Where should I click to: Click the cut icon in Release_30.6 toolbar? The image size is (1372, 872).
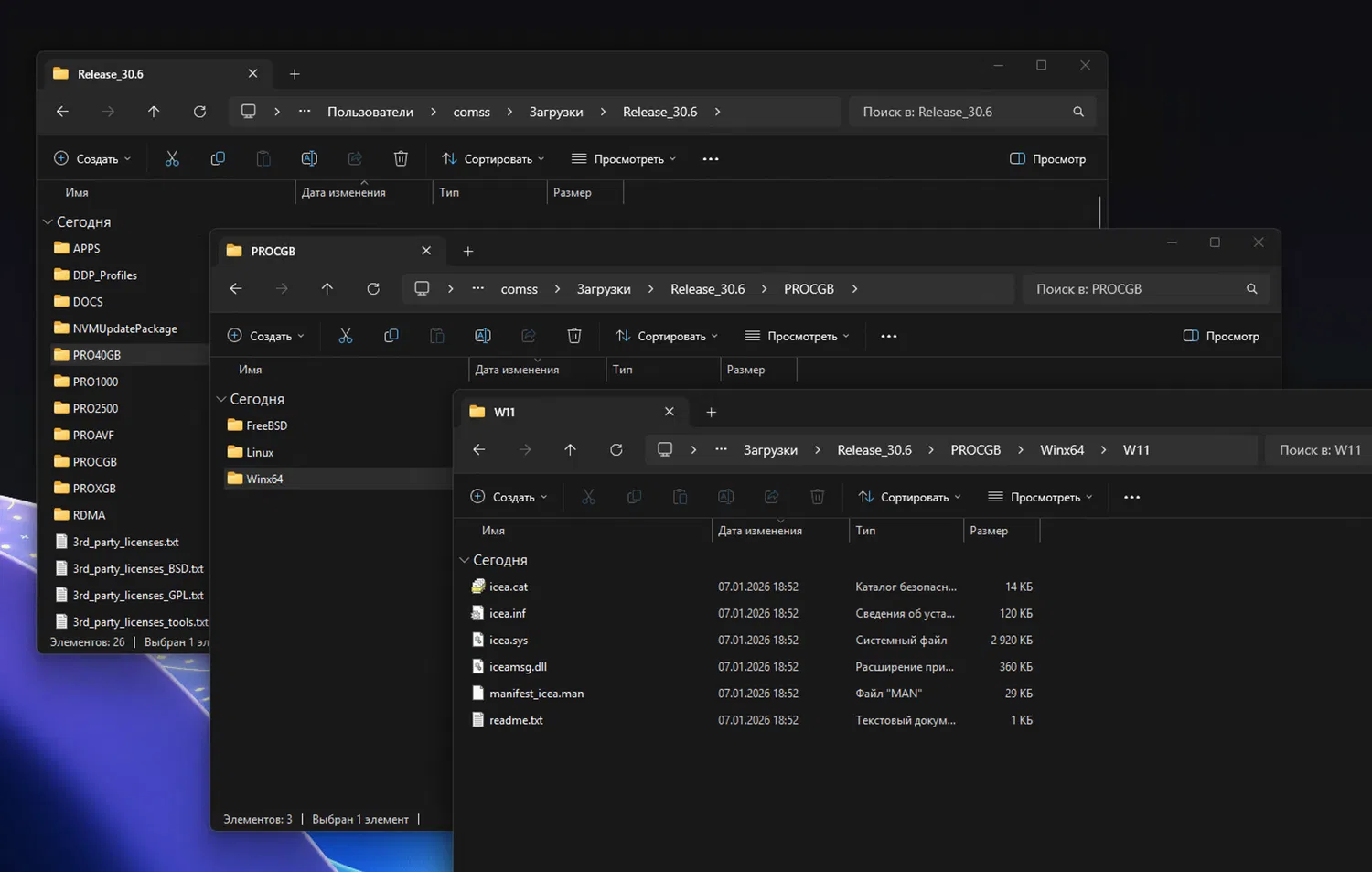click(x=172, y=159)
